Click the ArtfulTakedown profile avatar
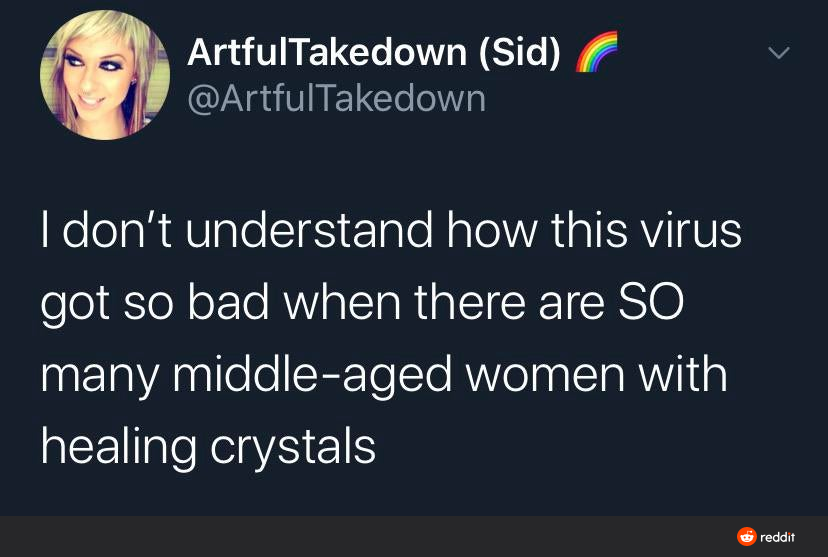Screen dimensions: 828x557 (105, 76)
